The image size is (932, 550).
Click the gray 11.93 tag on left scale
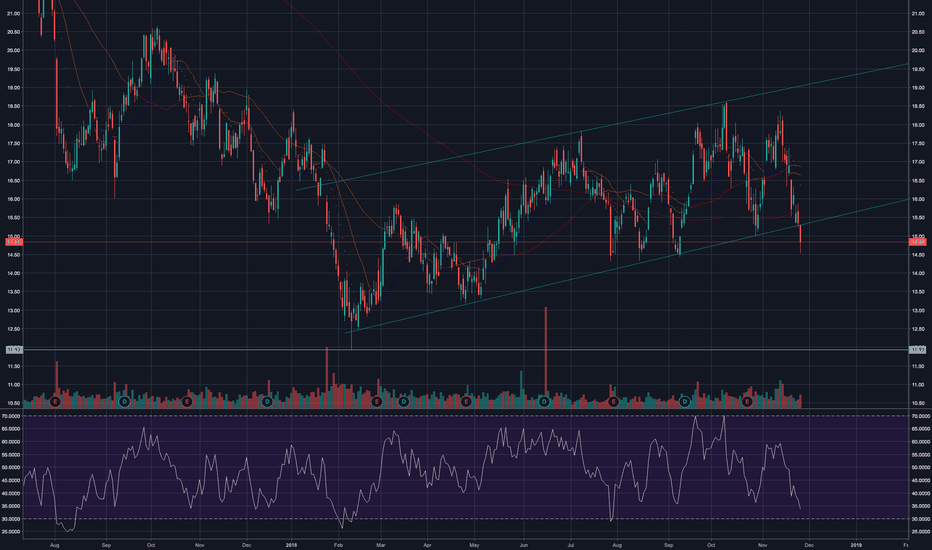[14, 350]
